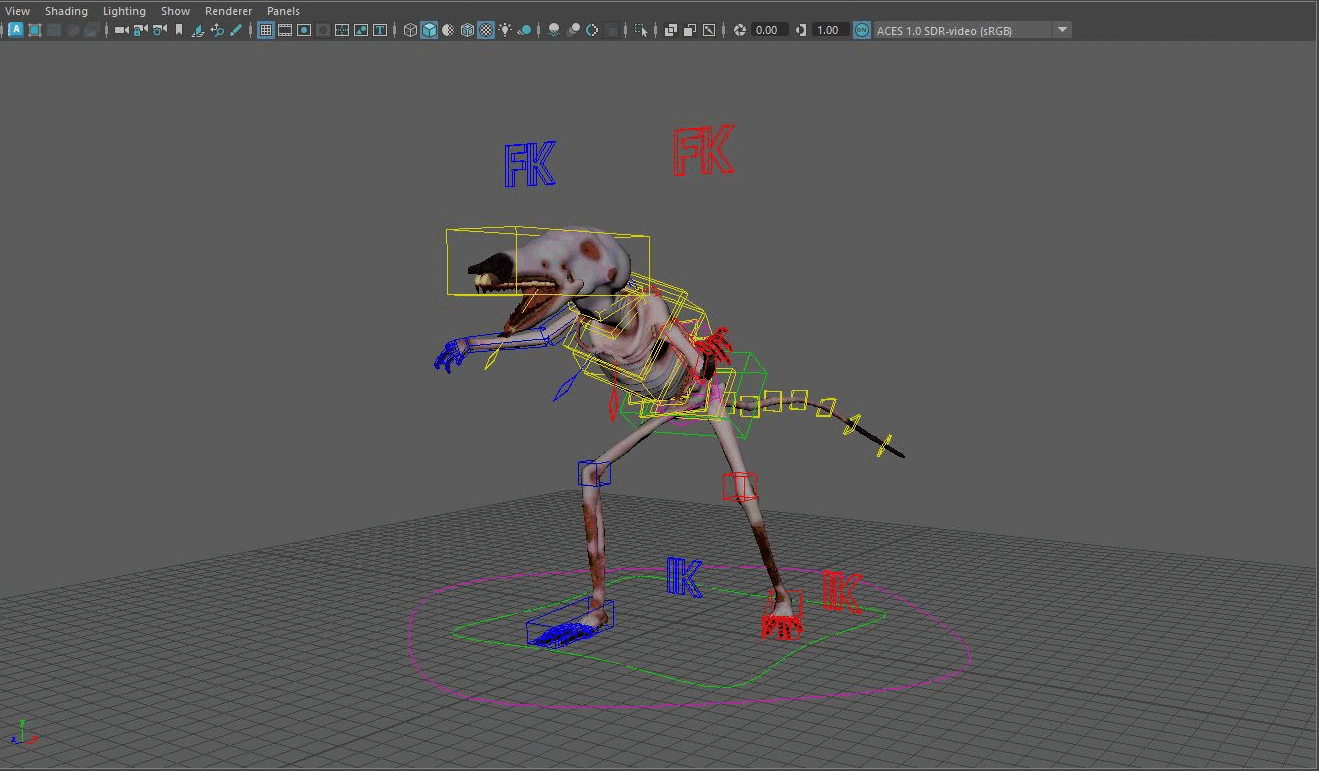Viewport: 1319px width, 771px height.
Task: Open the Grease Pencil tool
Action: pyautogui.click(x=236, y=30)
